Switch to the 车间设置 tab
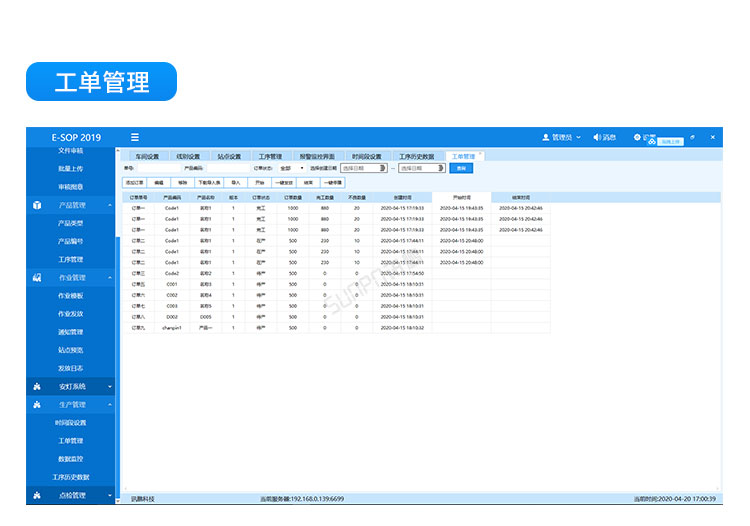Viewport: 750px width, 526px height. click(x=147, y=157)
